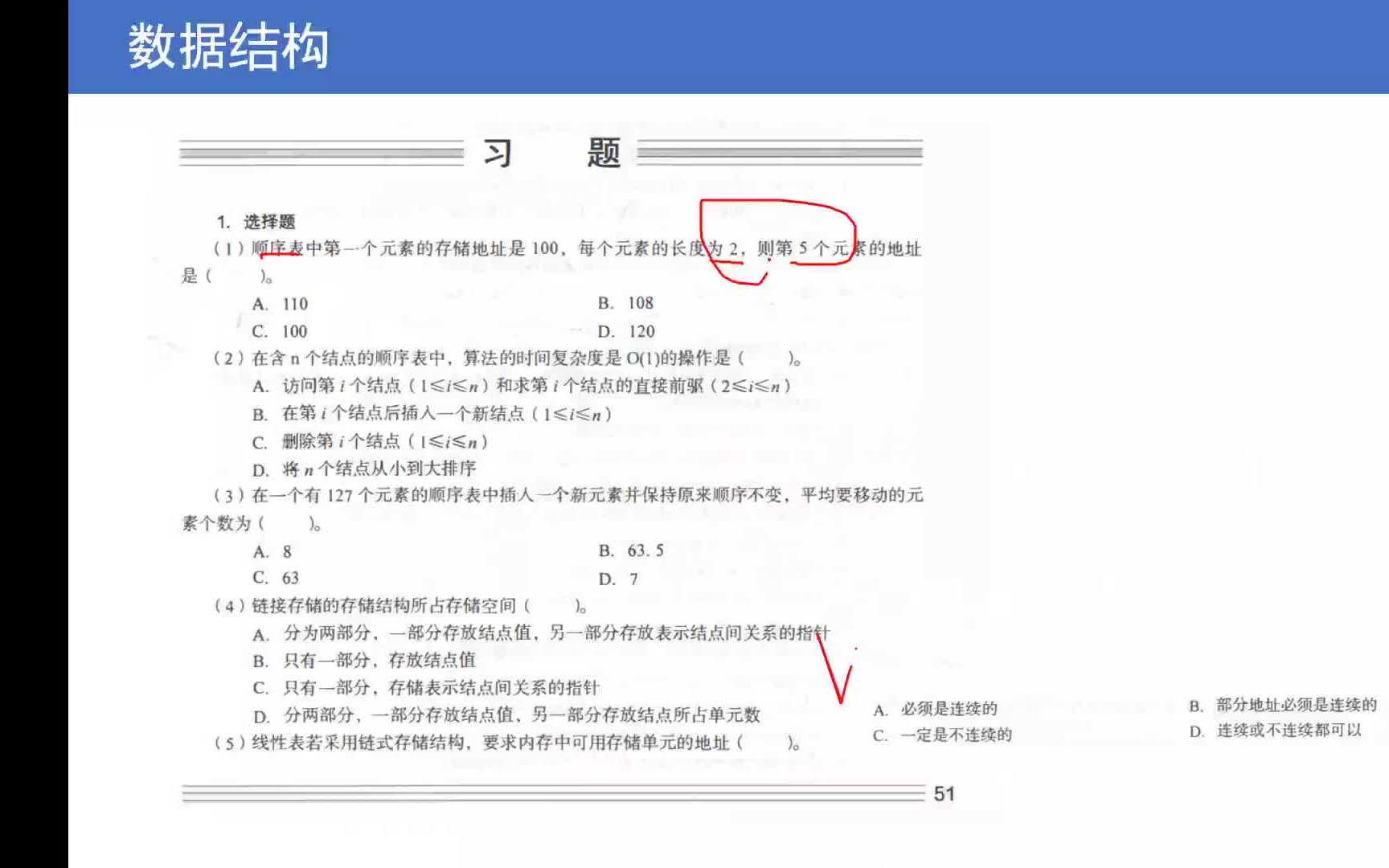Select answer C. 一定是不连续的
The height and width of the screenshot is (868, 1389).
(x=942, y=735)
